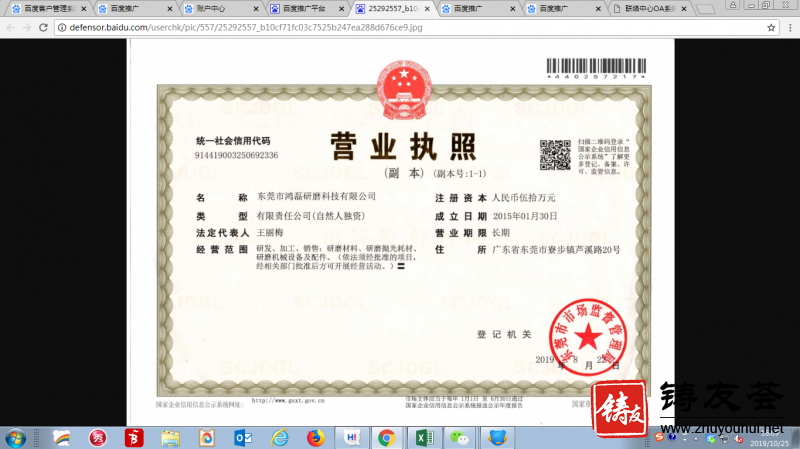The width and height of the screenshot is (800, 449).
Task: Close the 百度推广平台 tab
Action: point(342,9)
